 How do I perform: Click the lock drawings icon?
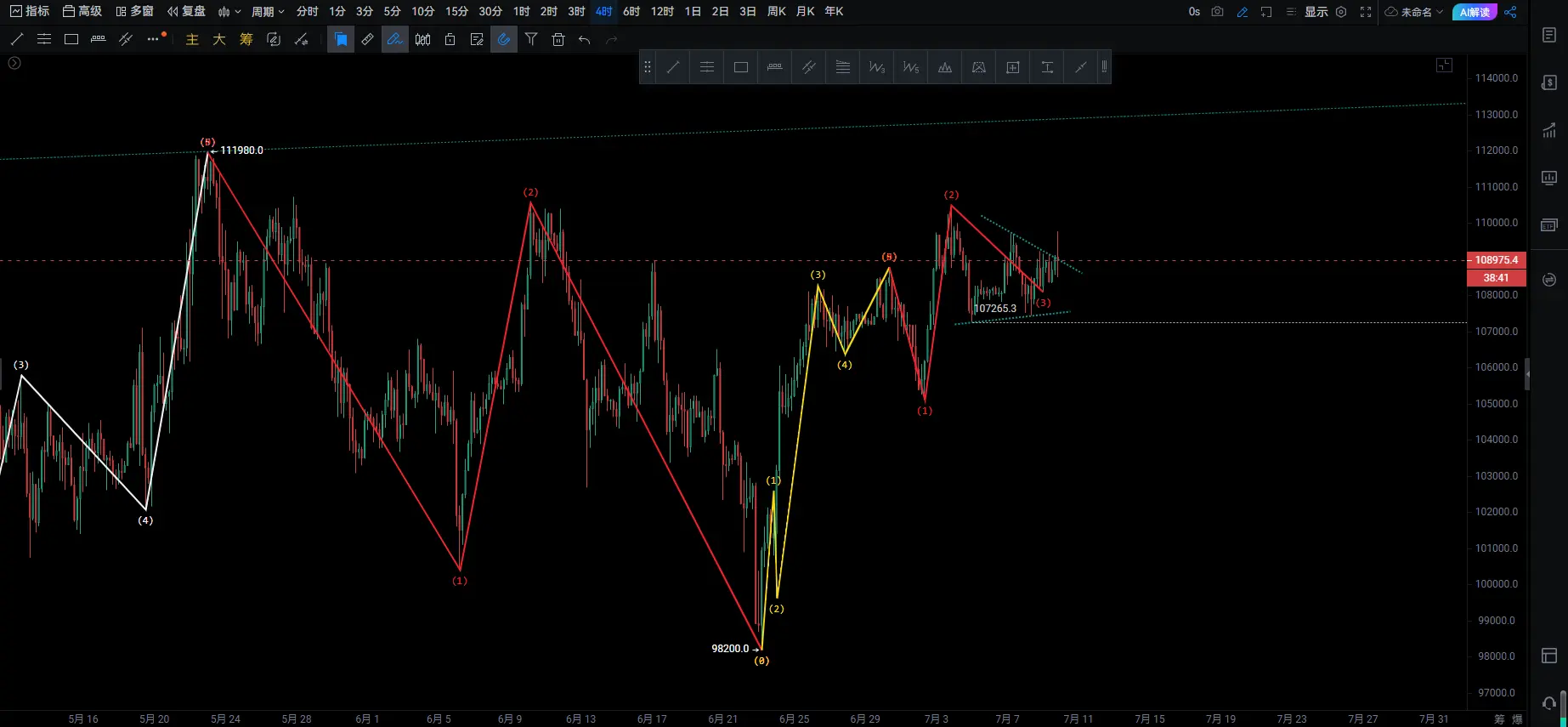(x=450, y=39)
